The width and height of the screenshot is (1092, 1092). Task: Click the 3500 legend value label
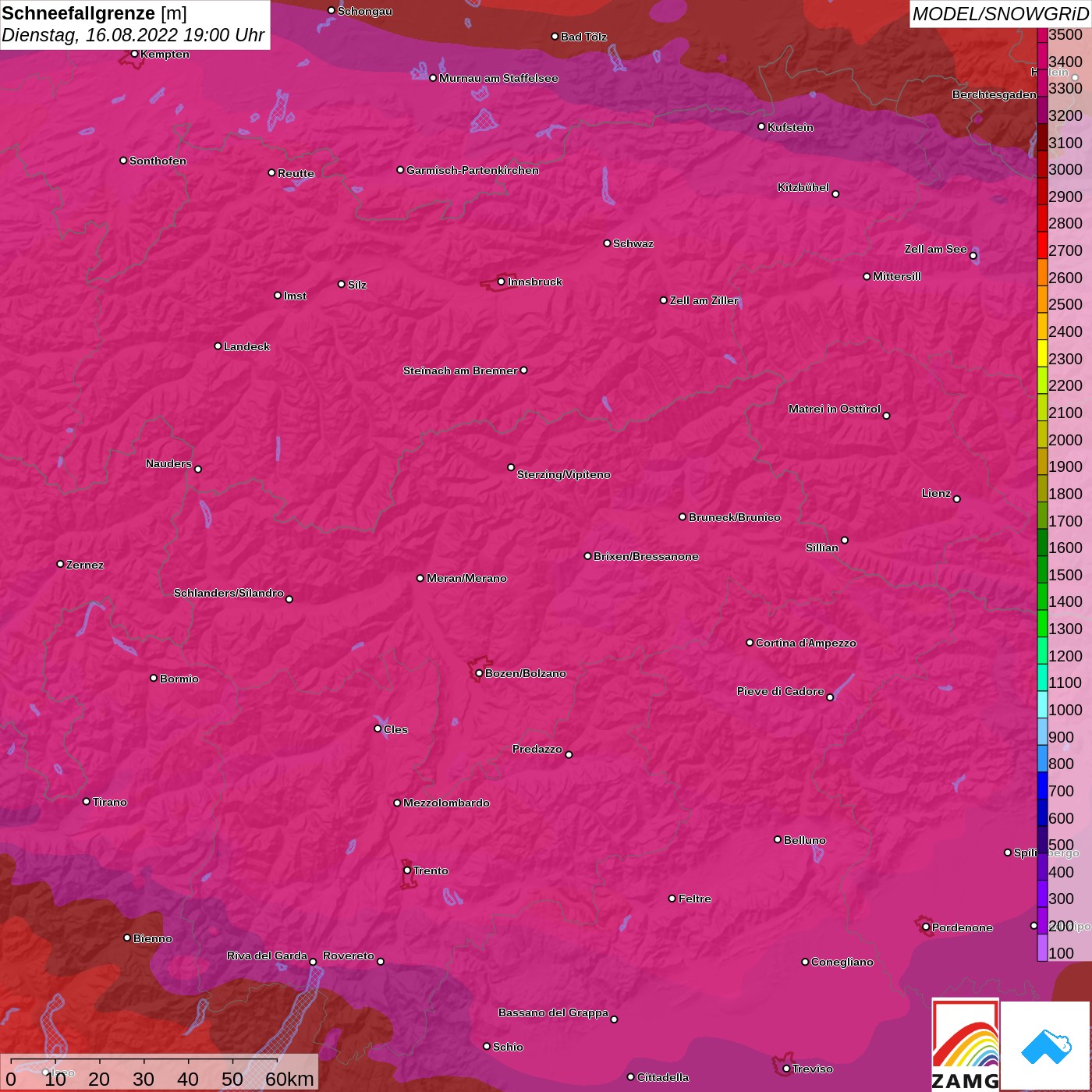click(1065, 35)
